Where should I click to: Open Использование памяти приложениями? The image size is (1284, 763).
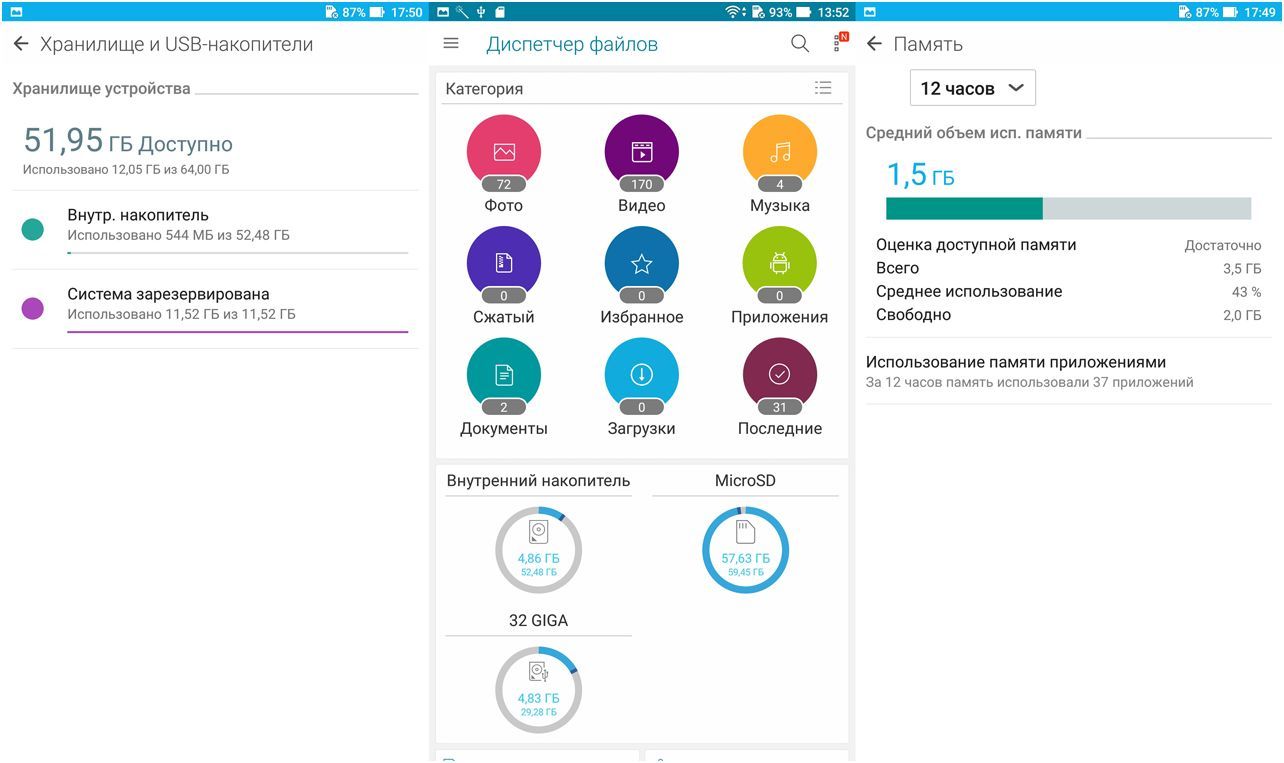tap(1066, 371)
